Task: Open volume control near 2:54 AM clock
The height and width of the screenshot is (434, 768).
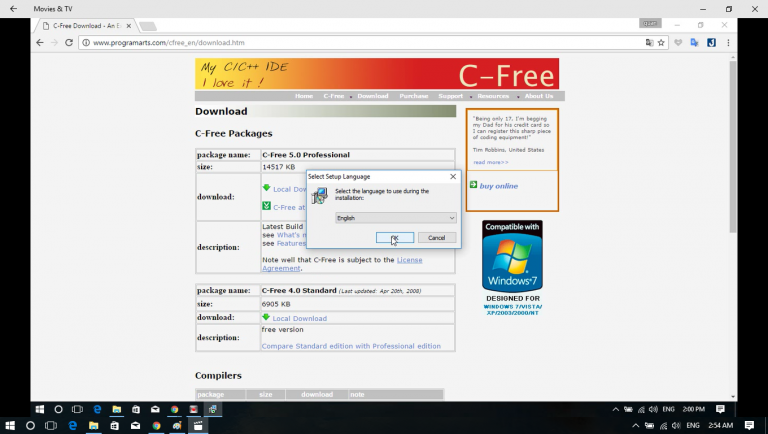Action: click(x=677, y=426)
